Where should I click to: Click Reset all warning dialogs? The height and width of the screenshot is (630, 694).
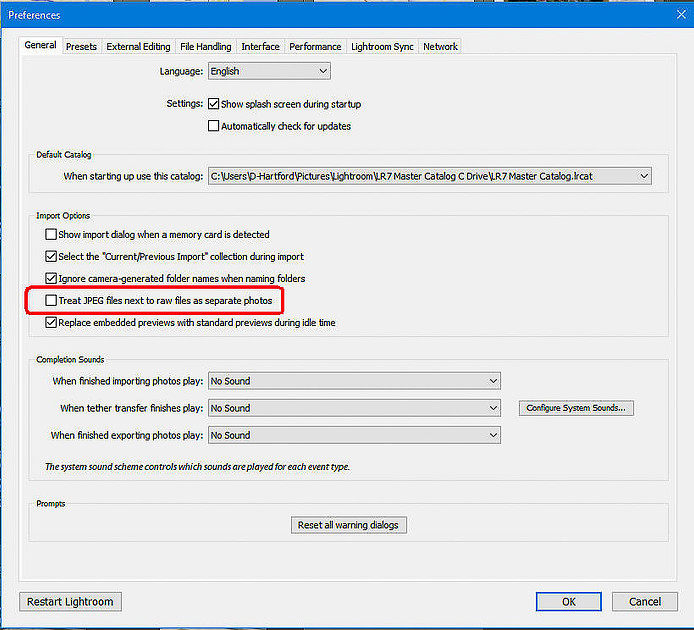tap(348, 525)
